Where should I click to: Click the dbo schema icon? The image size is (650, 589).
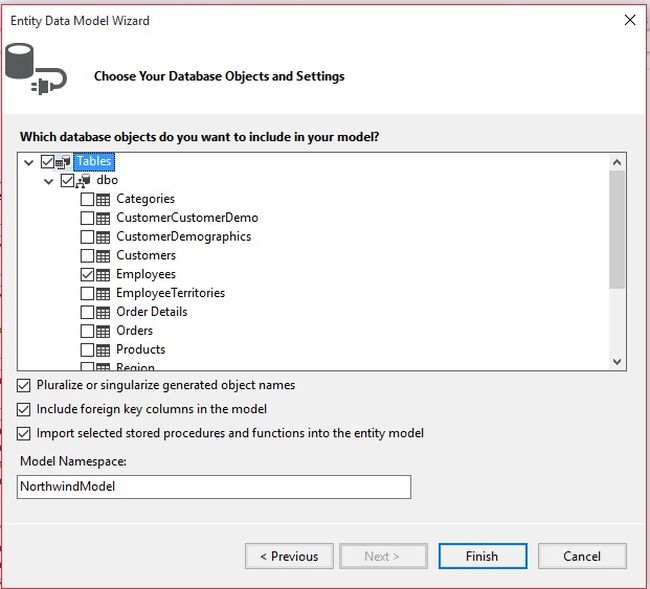[83, 181]
